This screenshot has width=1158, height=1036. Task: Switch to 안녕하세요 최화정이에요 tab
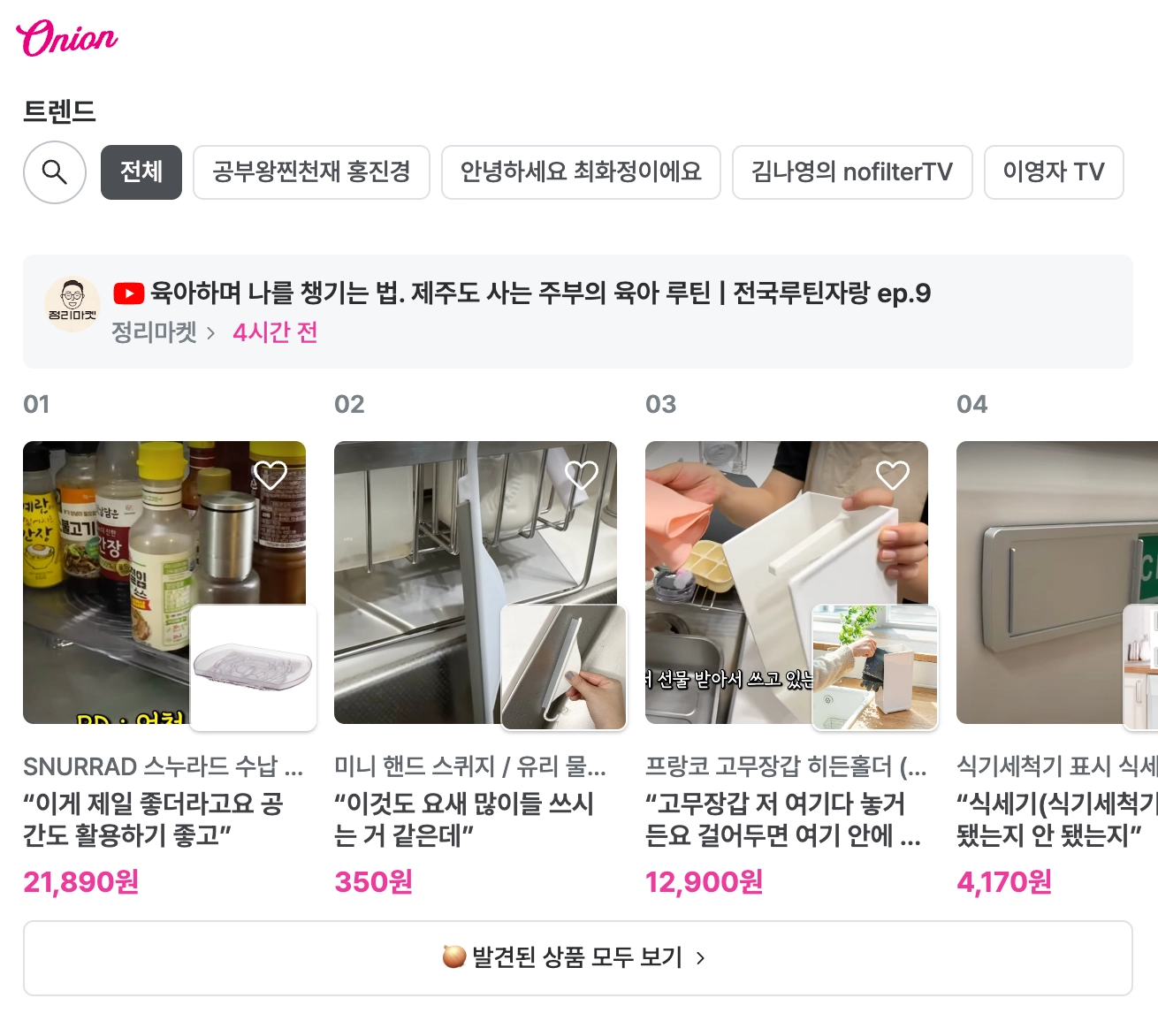tap(581, 172)
